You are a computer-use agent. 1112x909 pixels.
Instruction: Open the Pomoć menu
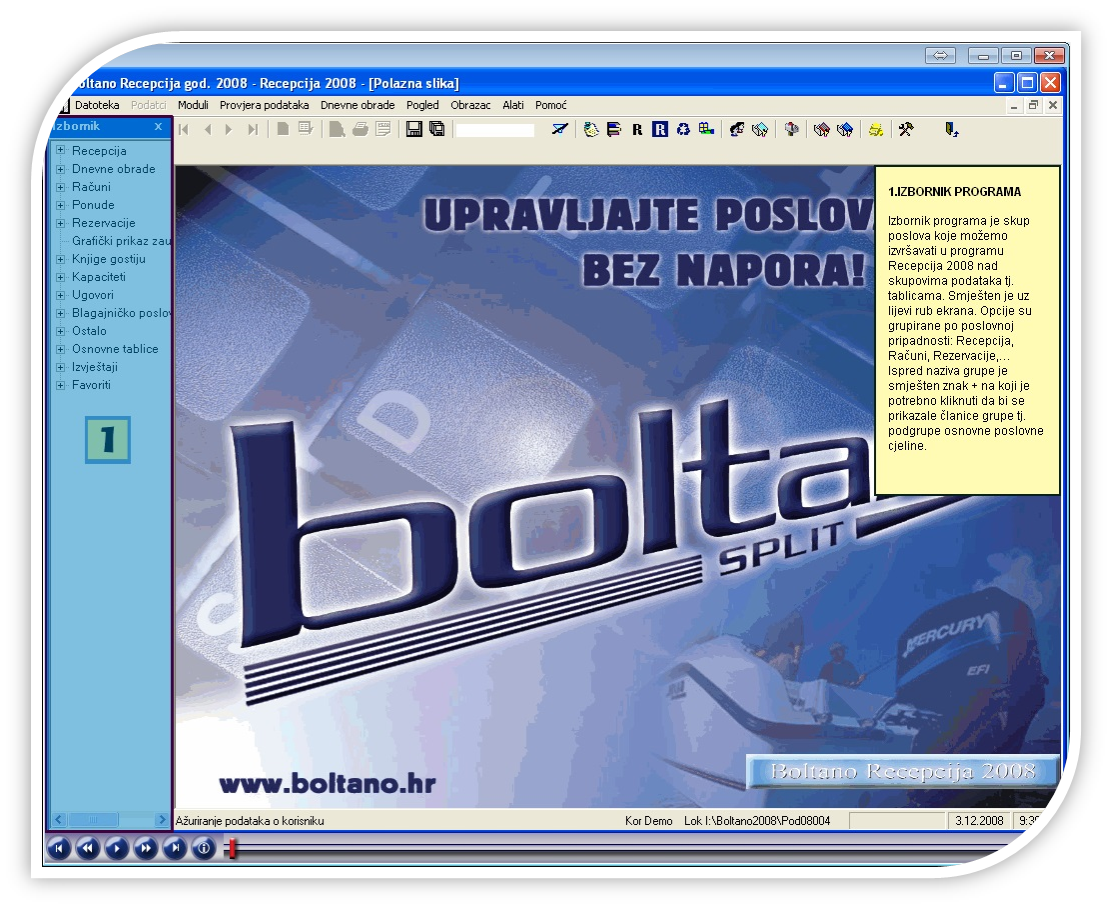(x=551, y=105)
